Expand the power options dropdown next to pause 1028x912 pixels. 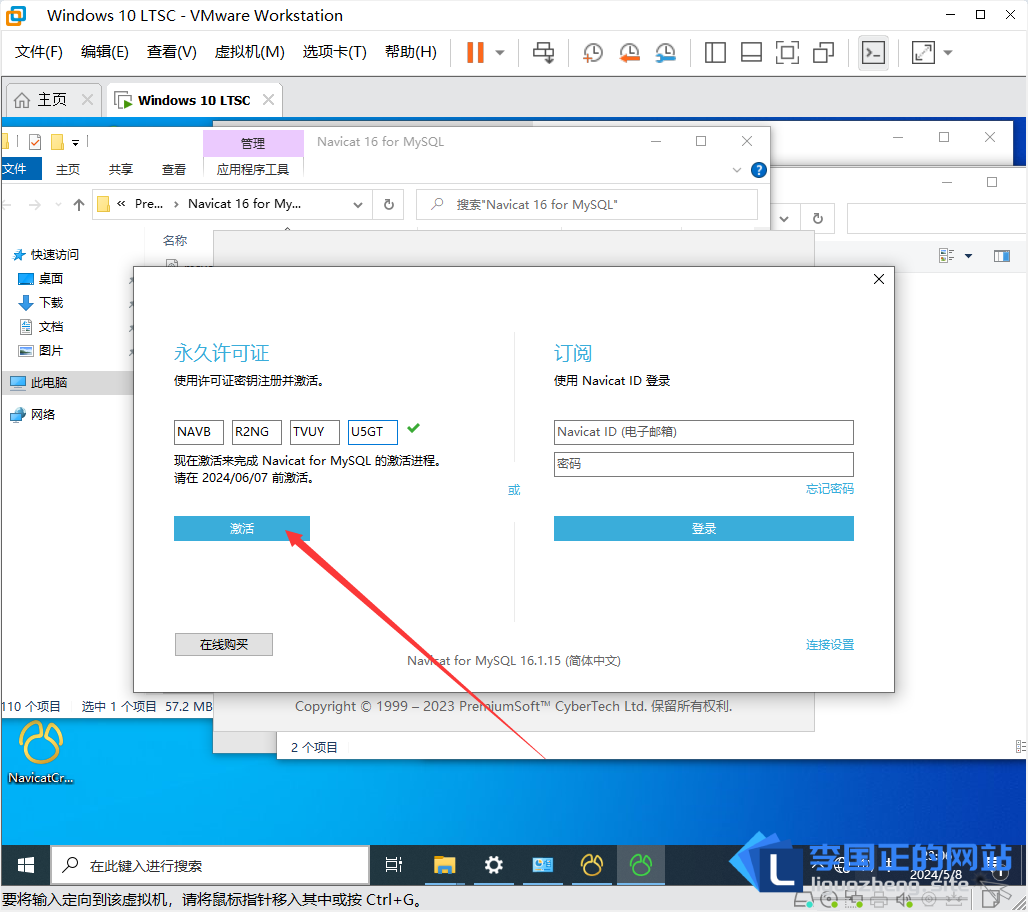coord(500,52)
